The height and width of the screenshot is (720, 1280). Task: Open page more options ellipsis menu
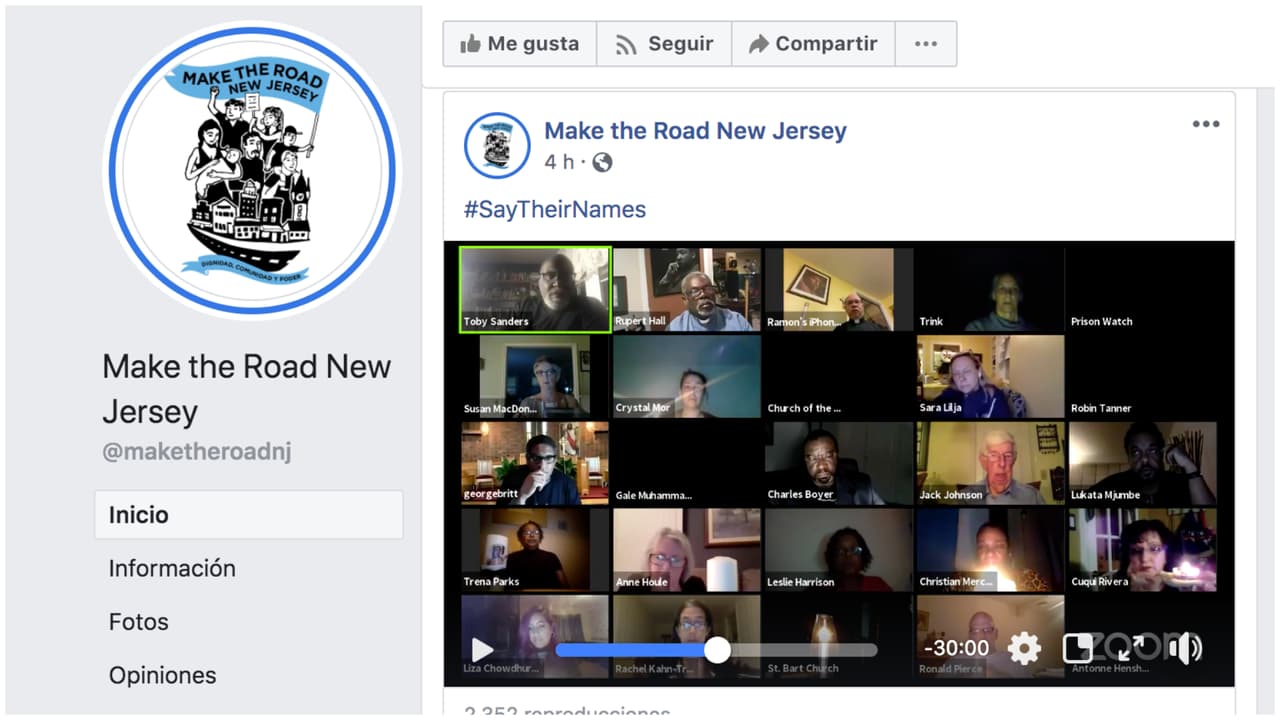click(926, 44)
